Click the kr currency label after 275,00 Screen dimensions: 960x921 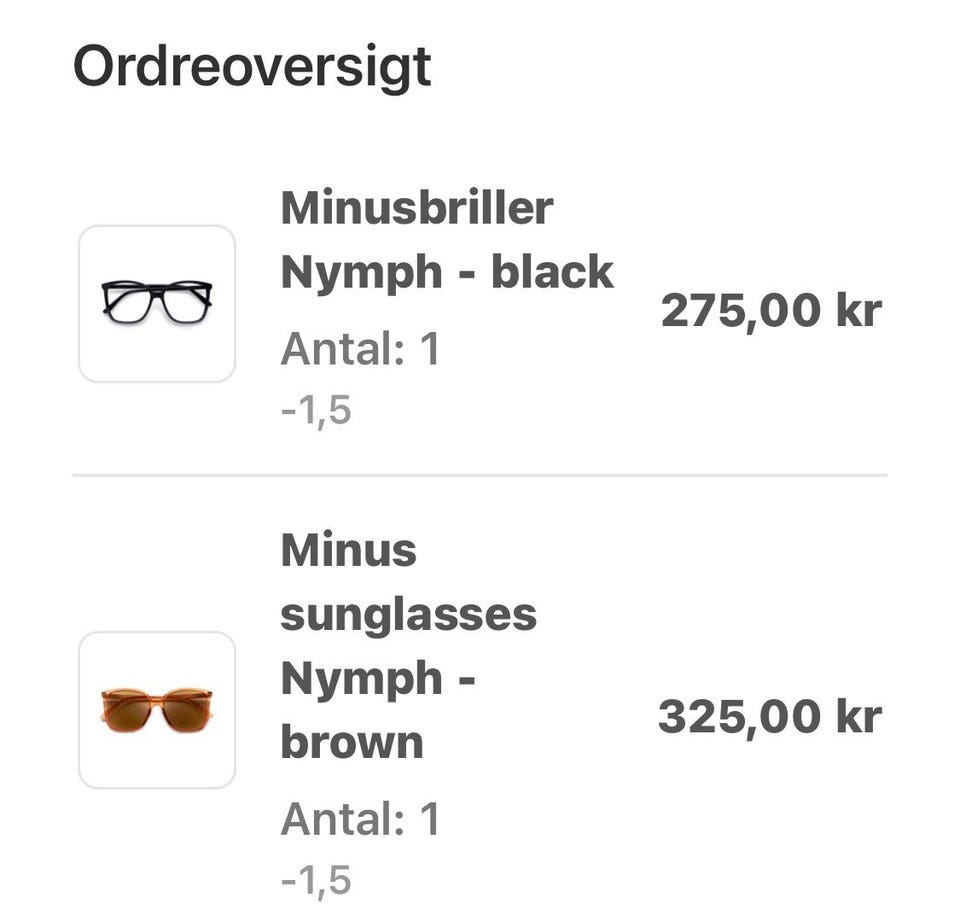pyautogui.click(x=858, y=311)
